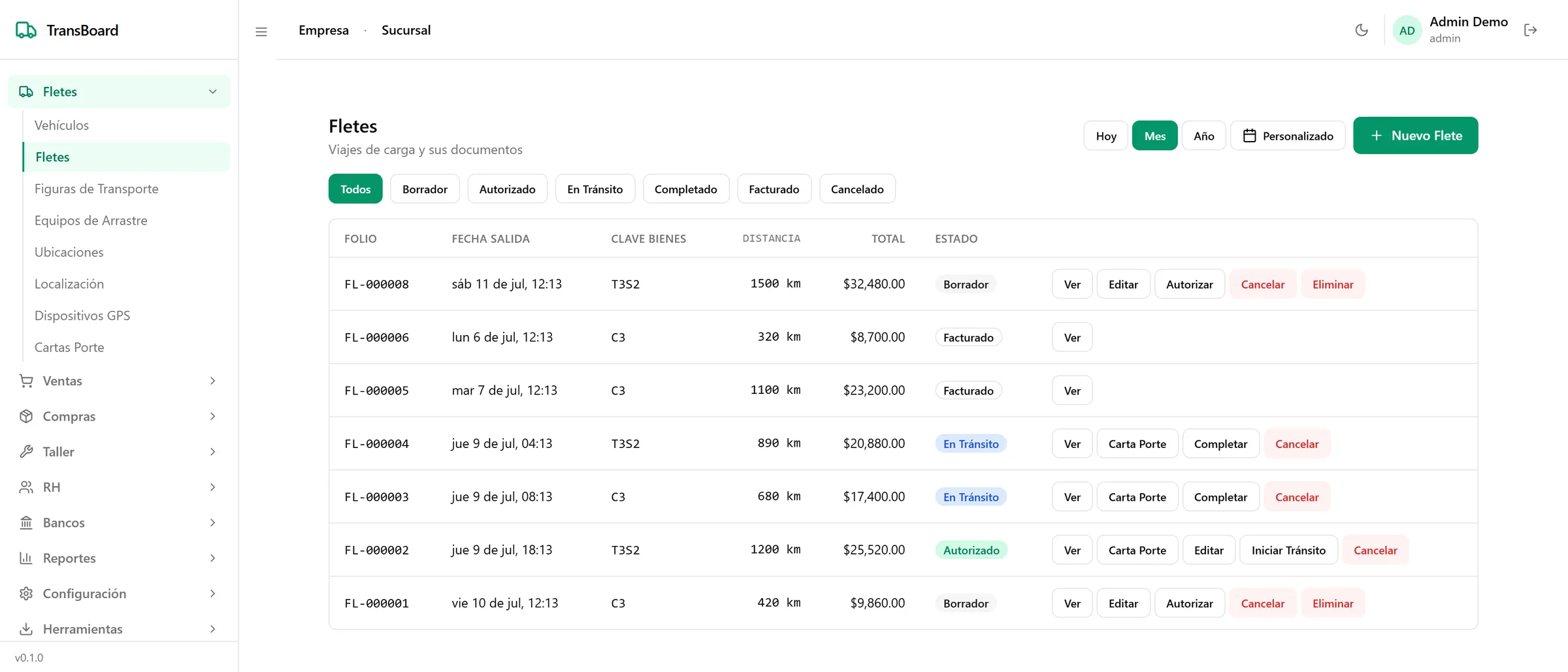Click the RH people icon
The width and height of the screenshot is (1568, 672).
(26, 487)
